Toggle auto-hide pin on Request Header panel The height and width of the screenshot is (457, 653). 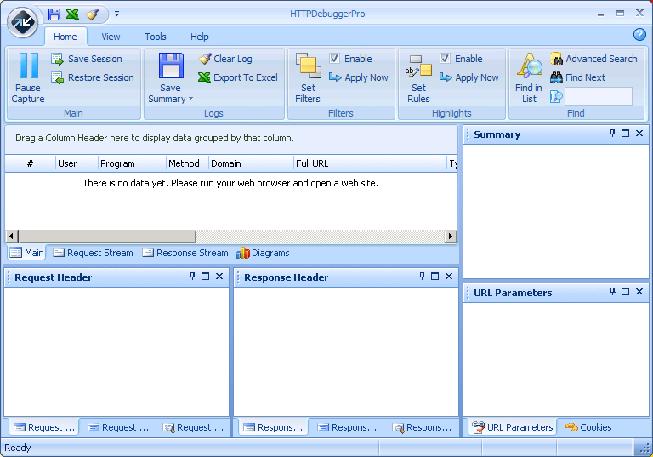coord(192,276)
